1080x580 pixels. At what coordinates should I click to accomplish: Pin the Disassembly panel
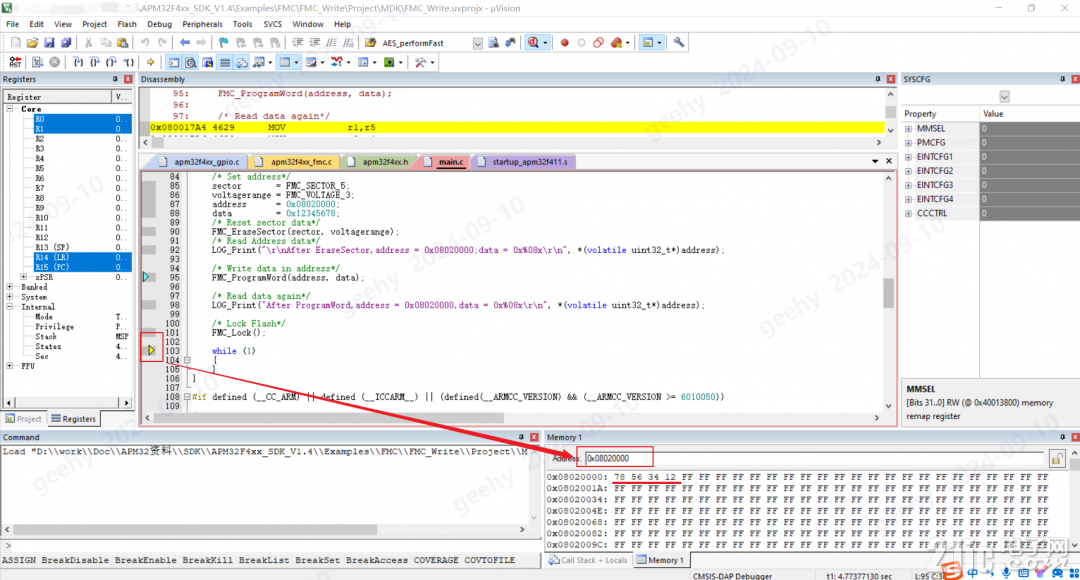tap(878, 79)
